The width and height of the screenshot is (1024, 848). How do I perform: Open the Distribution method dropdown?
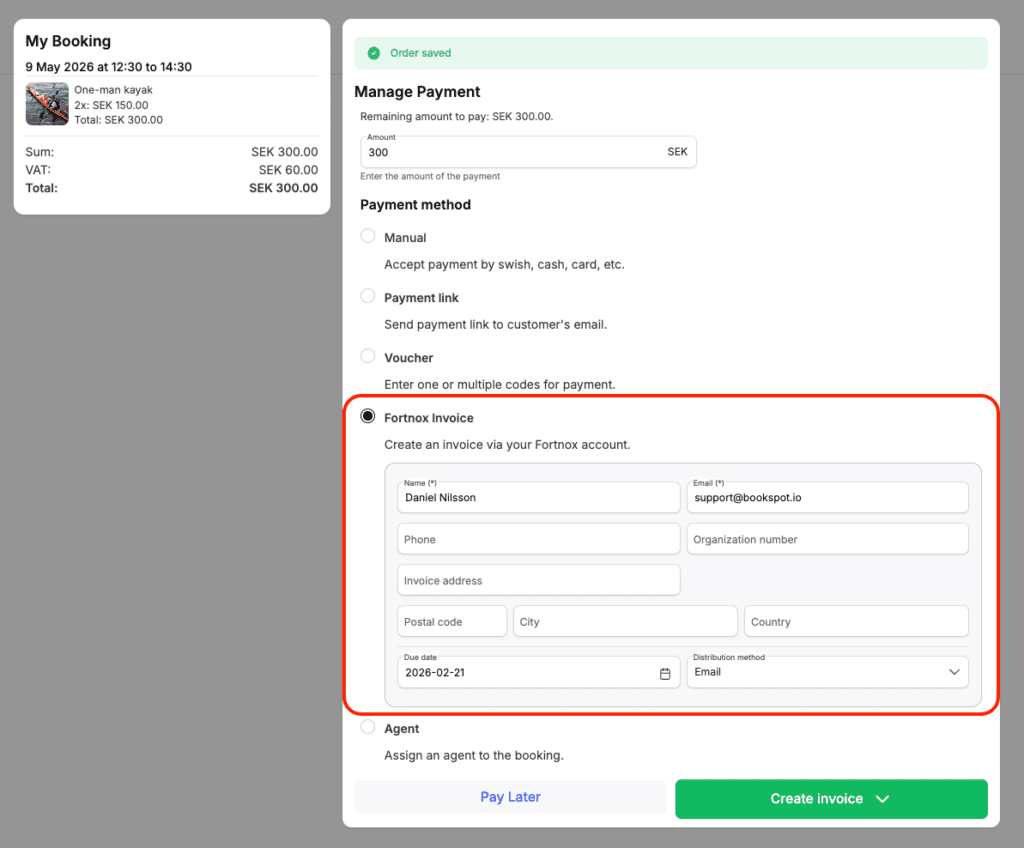click(x=827, y=672)
